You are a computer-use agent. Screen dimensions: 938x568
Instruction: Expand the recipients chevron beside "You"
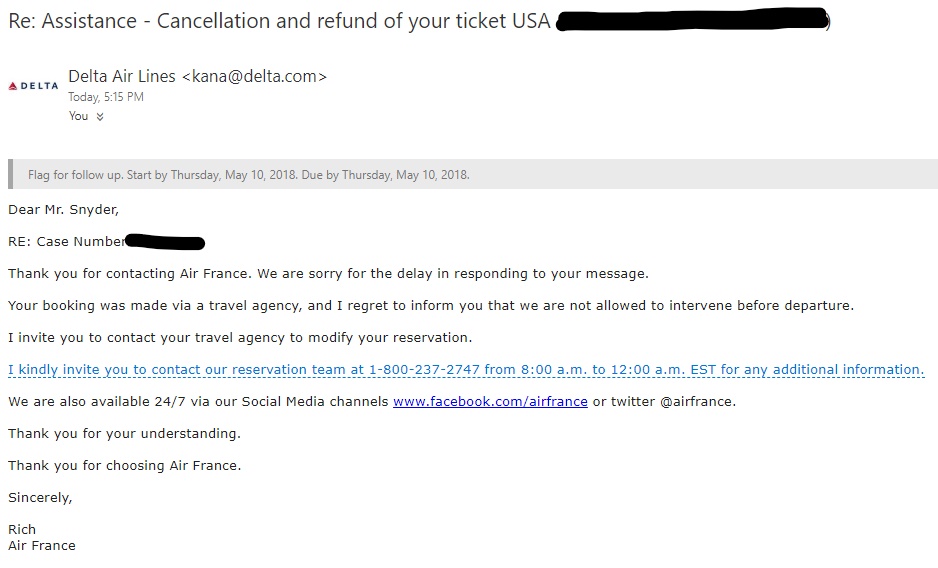[100, 117]
